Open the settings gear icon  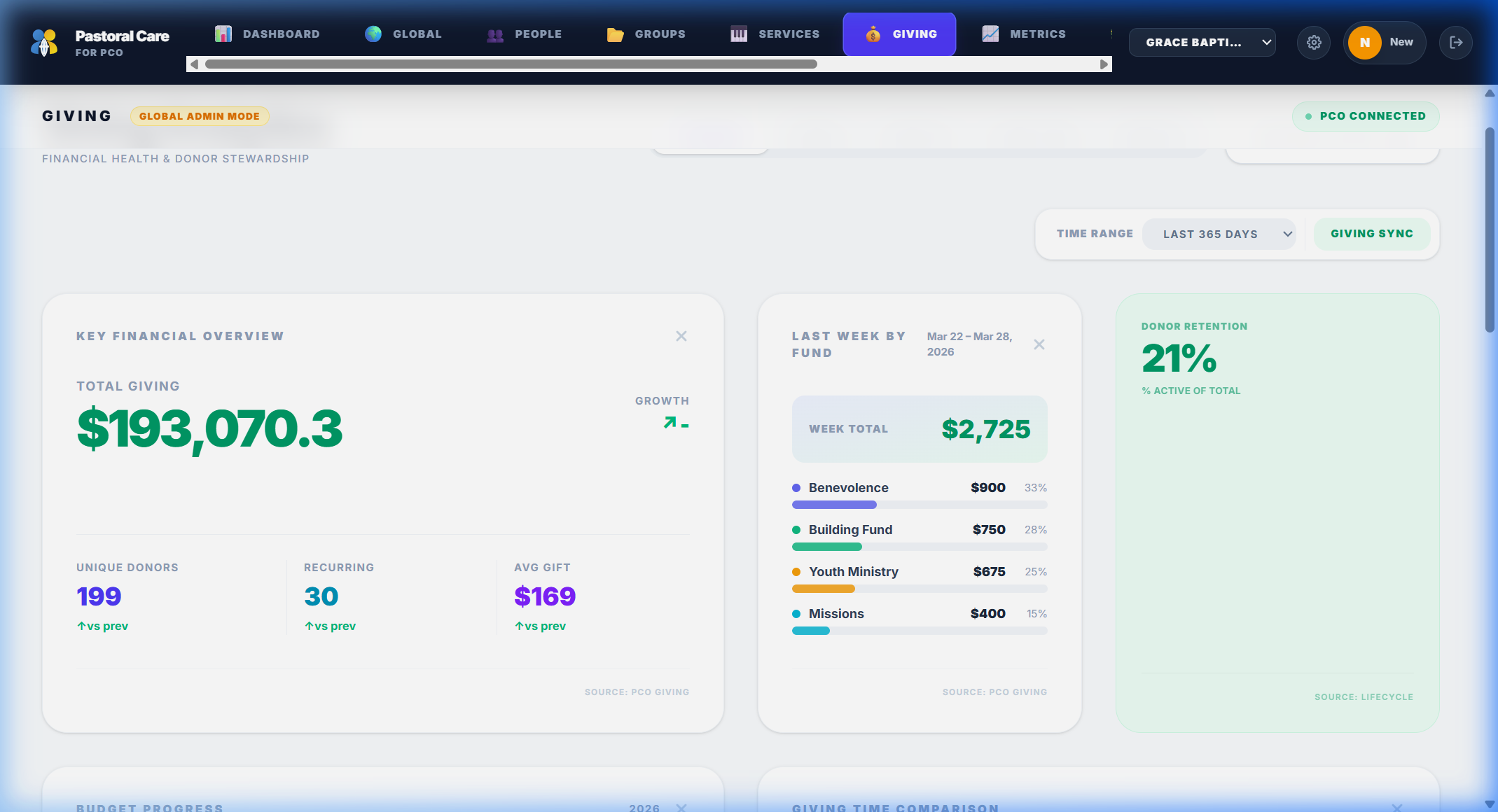1314,43
